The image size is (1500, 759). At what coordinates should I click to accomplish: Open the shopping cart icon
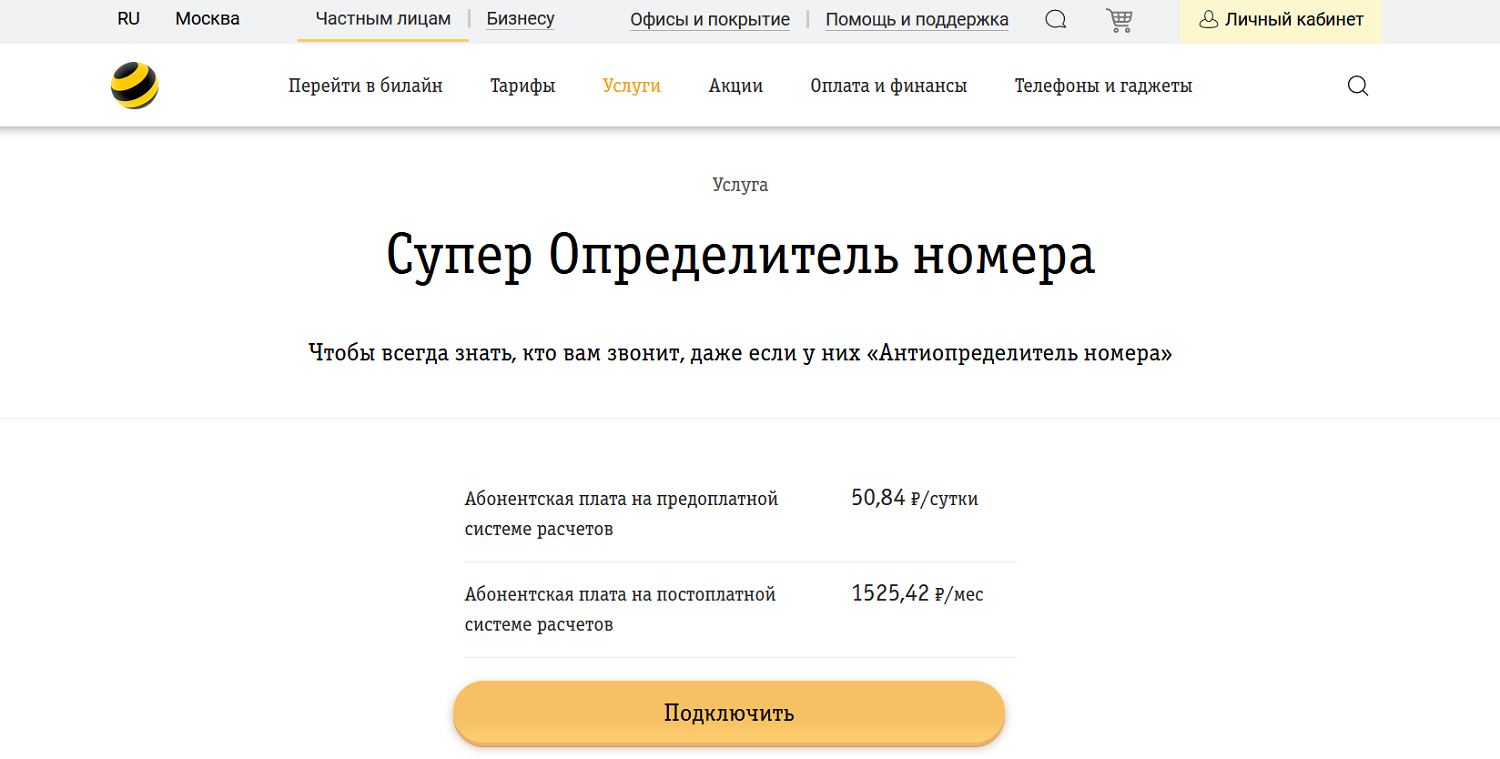[1119, 20]
